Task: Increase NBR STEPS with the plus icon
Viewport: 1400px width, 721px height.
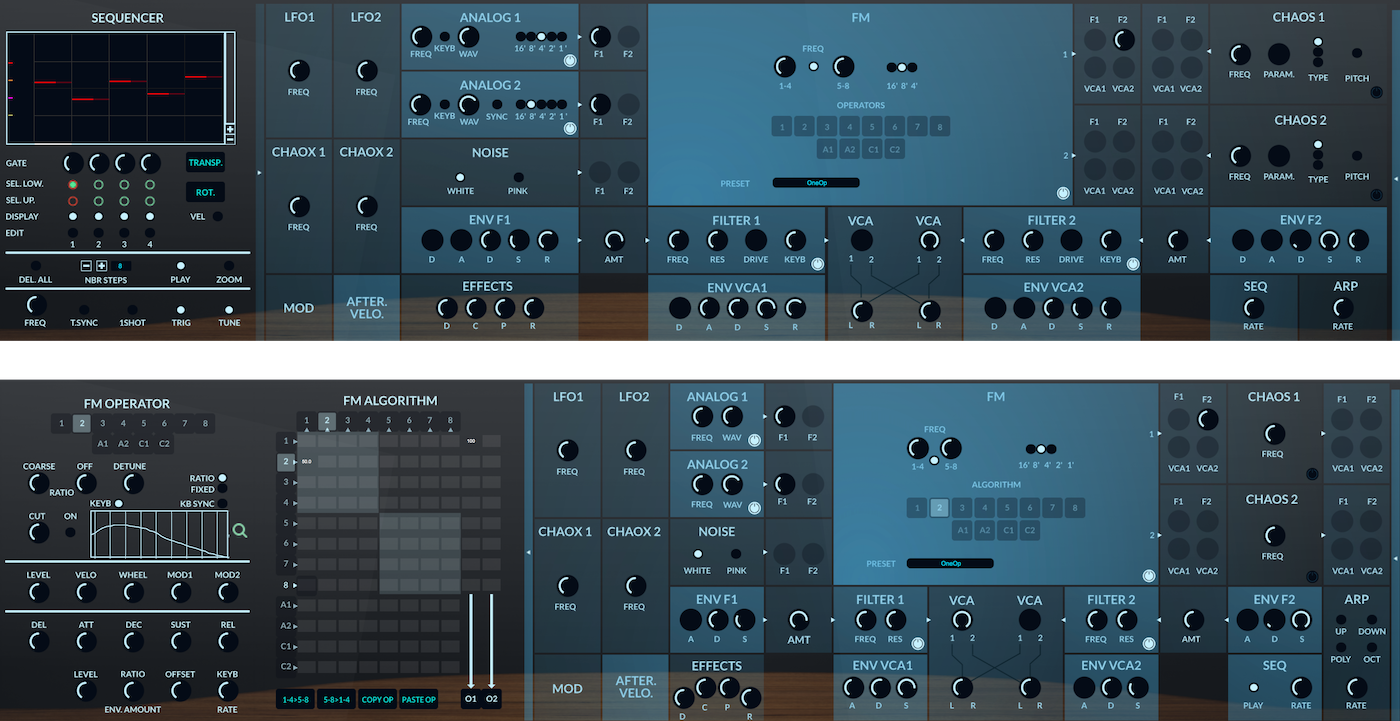Action: point(101,265)
